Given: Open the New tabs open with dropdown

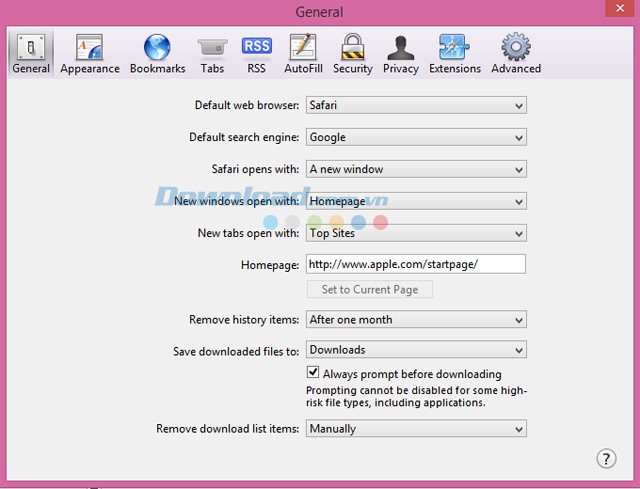Looking at the screenshot, I should point(415,233).
